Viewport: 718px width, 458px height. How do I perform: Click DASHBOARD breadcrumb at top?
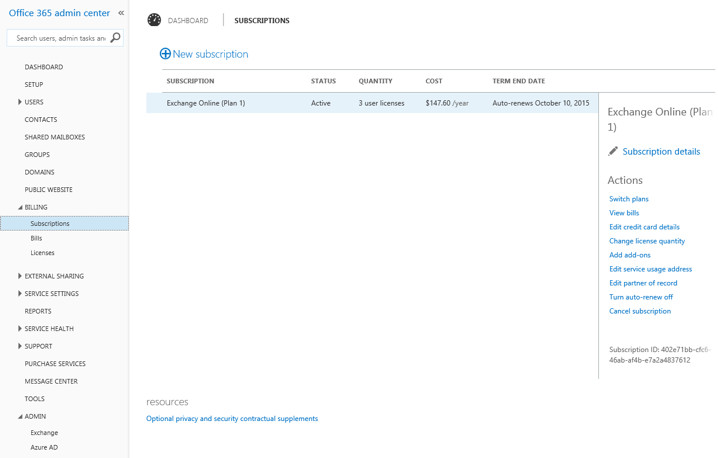pos(188,21)
